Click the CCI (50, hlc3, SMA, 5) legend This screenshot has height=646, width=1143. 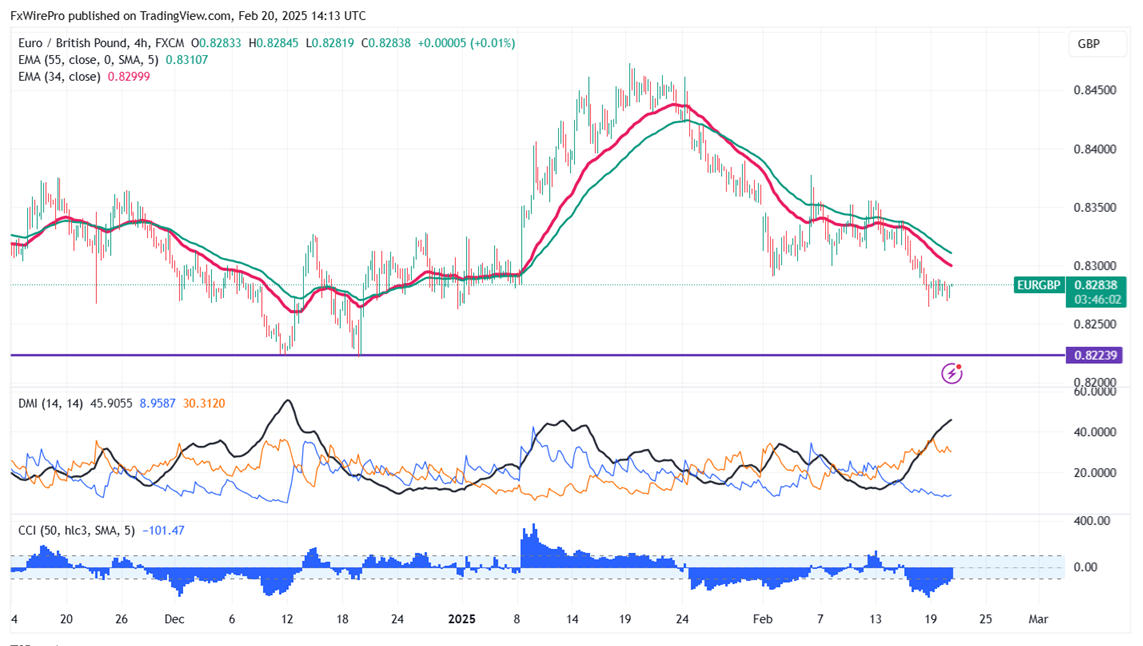tap(77, 530)
